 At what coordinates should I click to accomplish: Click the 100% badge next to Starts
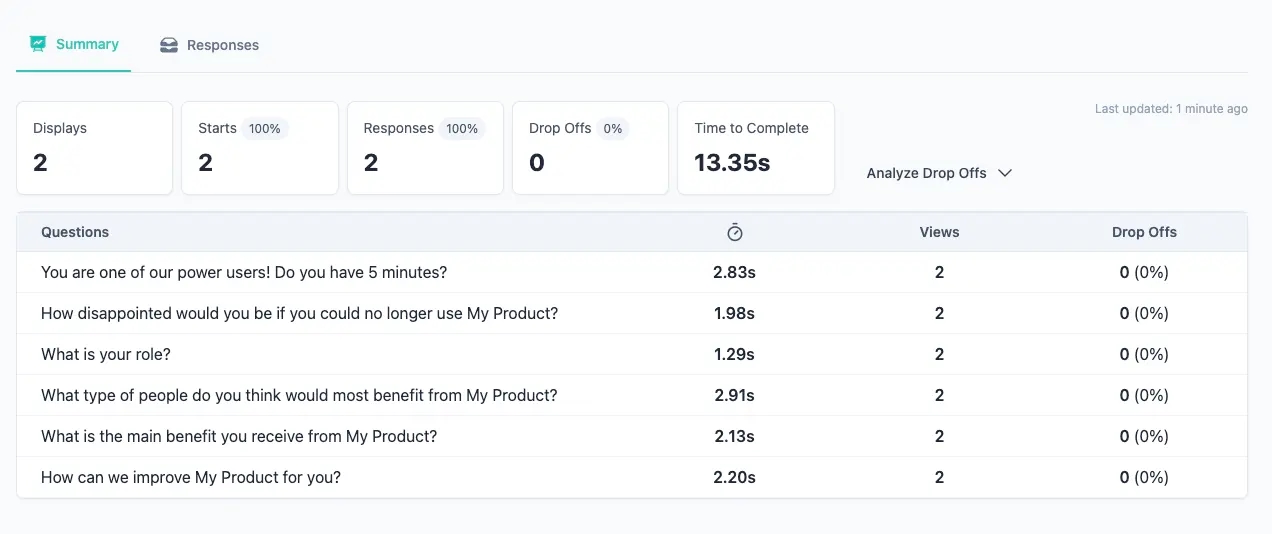265,128
